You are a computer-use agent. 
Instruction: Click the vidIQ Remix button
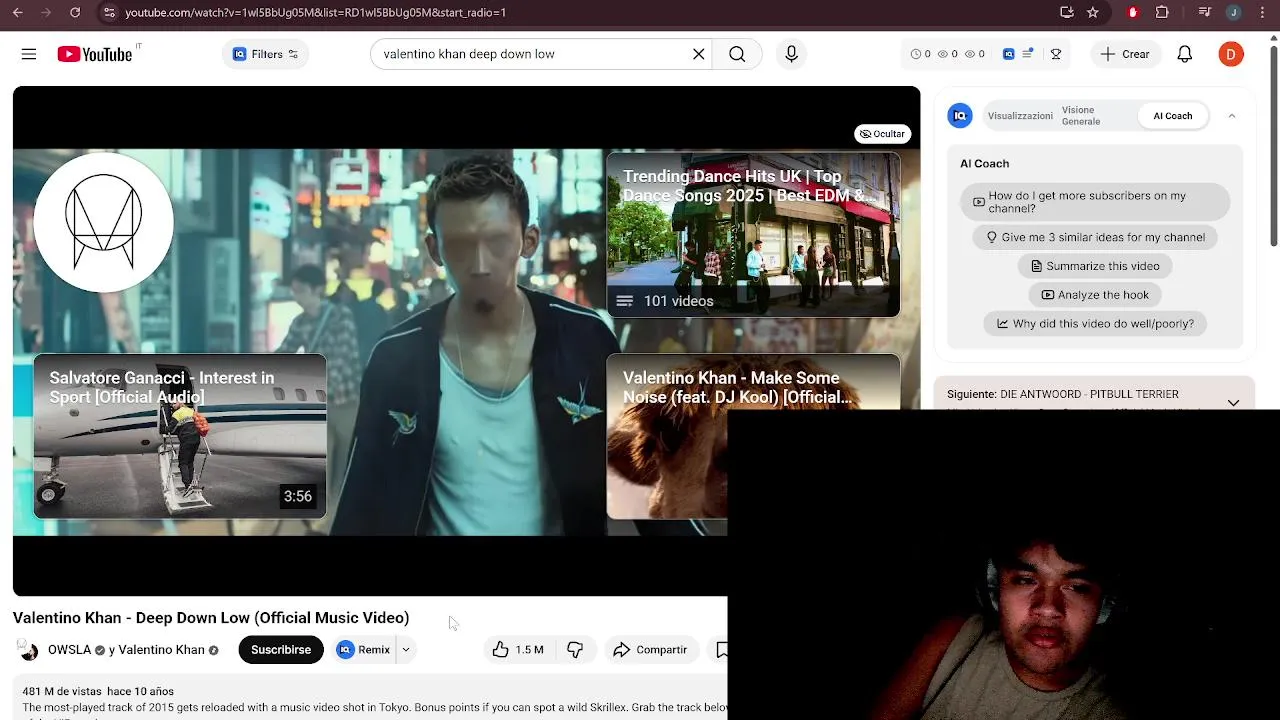[364, 650]
